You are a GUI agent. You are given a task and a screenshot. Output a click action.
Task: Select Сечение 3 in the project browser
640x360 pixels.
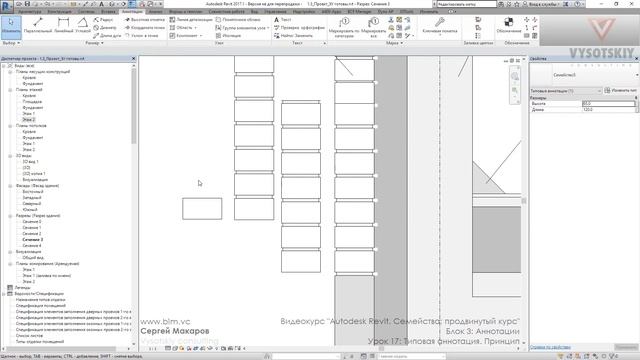(x=33, y=240)
